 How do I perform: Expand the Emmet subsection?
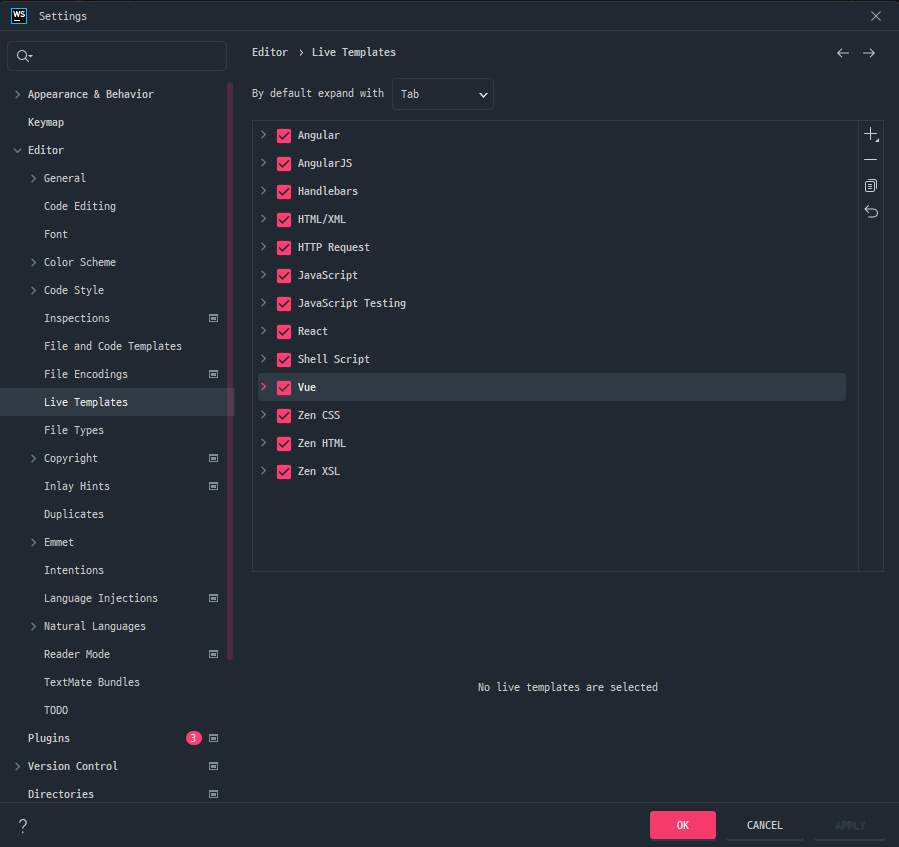[x=33, y=542]
